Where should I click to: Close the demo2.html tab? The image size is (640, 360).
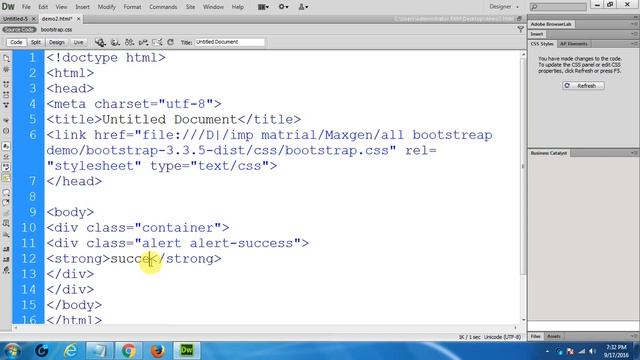pyautogui.click(x=78, y=19)
